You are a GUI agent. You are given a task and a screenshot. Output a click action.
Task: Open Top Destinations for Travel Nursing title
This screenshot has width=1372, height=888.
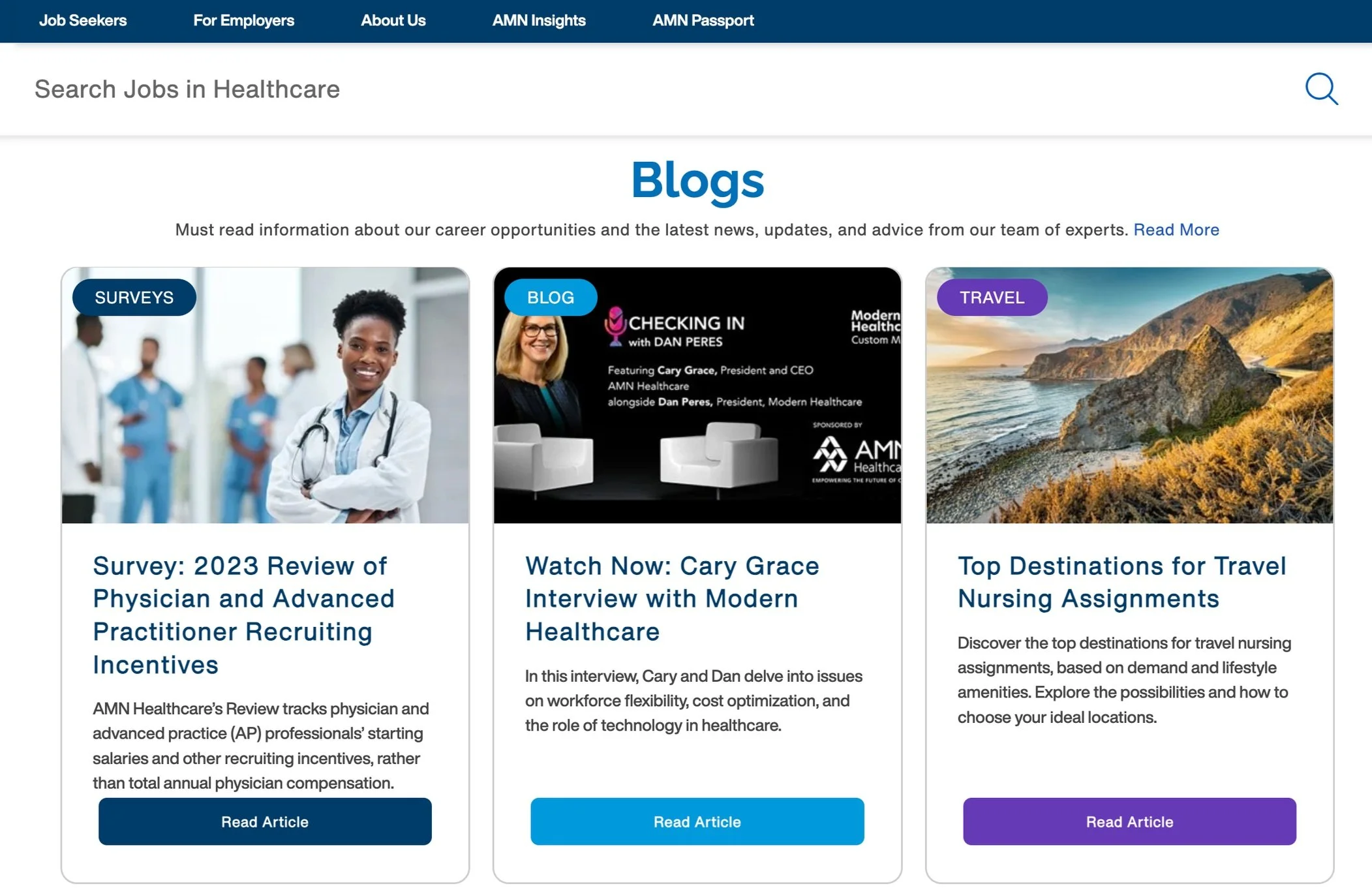1121,582
